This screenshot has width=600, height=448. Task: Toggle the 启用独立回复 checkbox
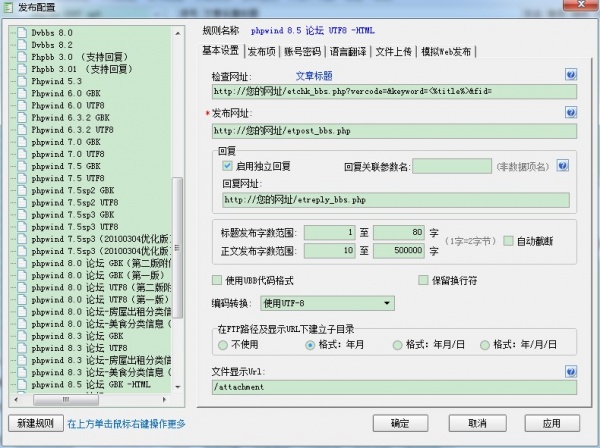pos(227,166)
